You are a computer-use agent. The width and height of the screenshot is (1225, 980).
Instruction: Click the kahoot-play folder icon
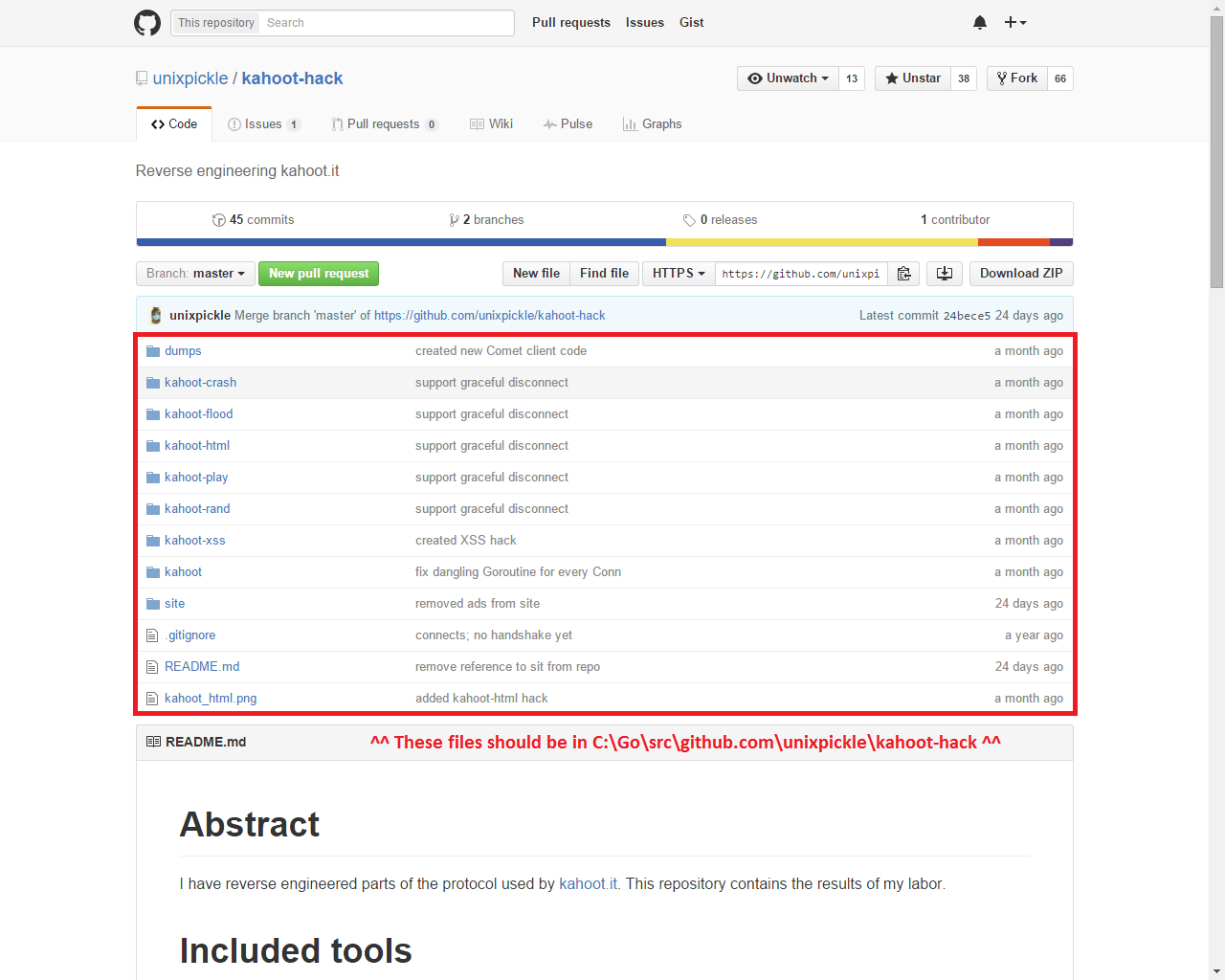pyautogui.click(x=153, y=478)
